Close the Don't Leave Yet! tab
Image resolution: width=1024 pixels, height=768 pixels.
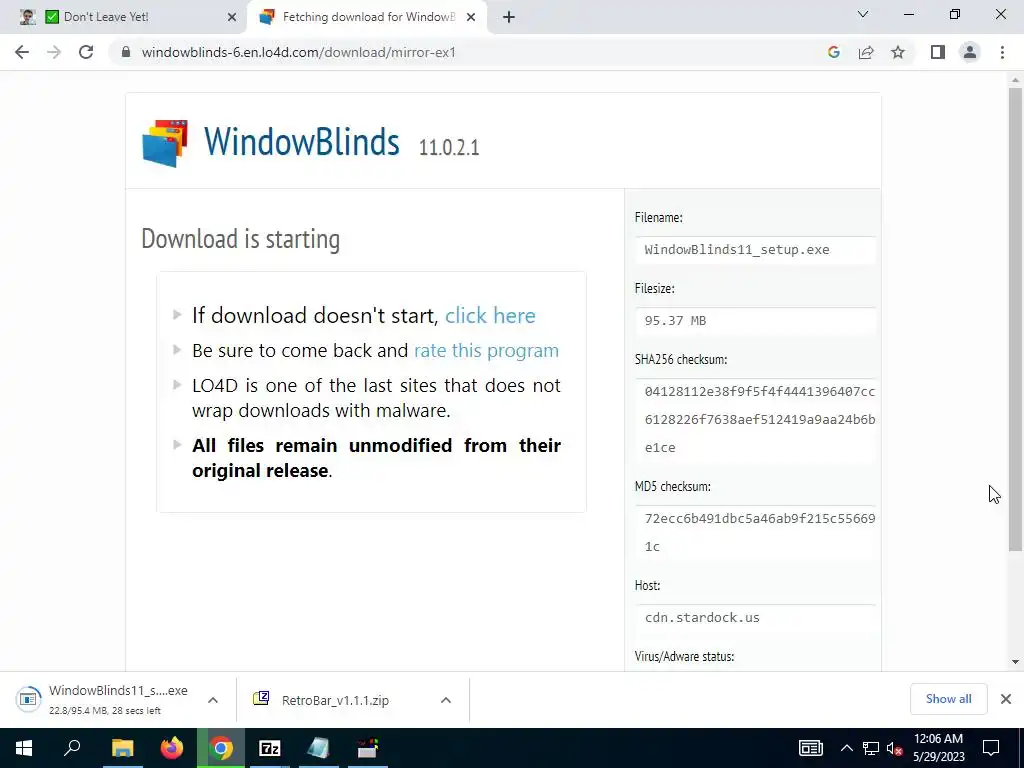tap(232, 18)
